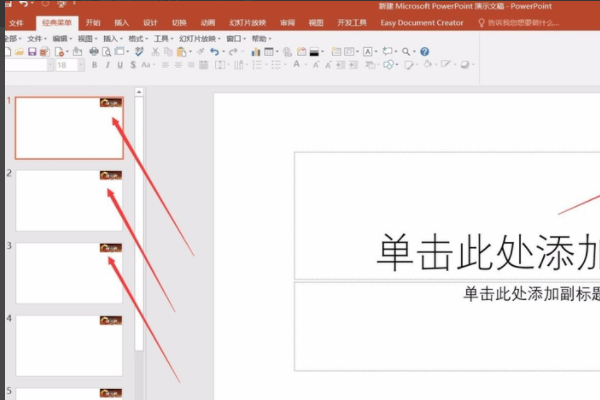Click the Save floppy disk icon
The width and height of the screenshot is (600, 400).
(x=32, y=52)
